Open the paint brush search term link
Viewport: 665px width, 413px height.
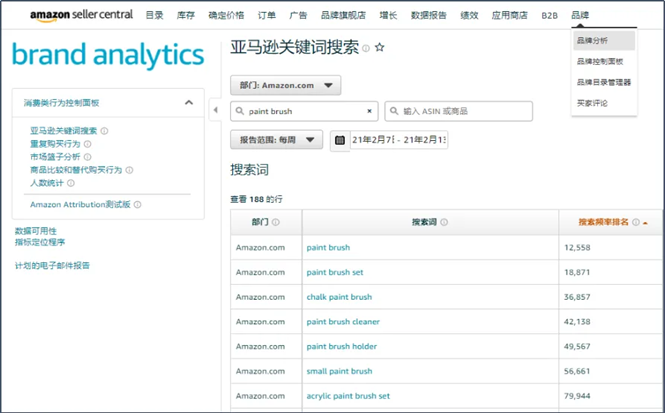coord(328,248)
